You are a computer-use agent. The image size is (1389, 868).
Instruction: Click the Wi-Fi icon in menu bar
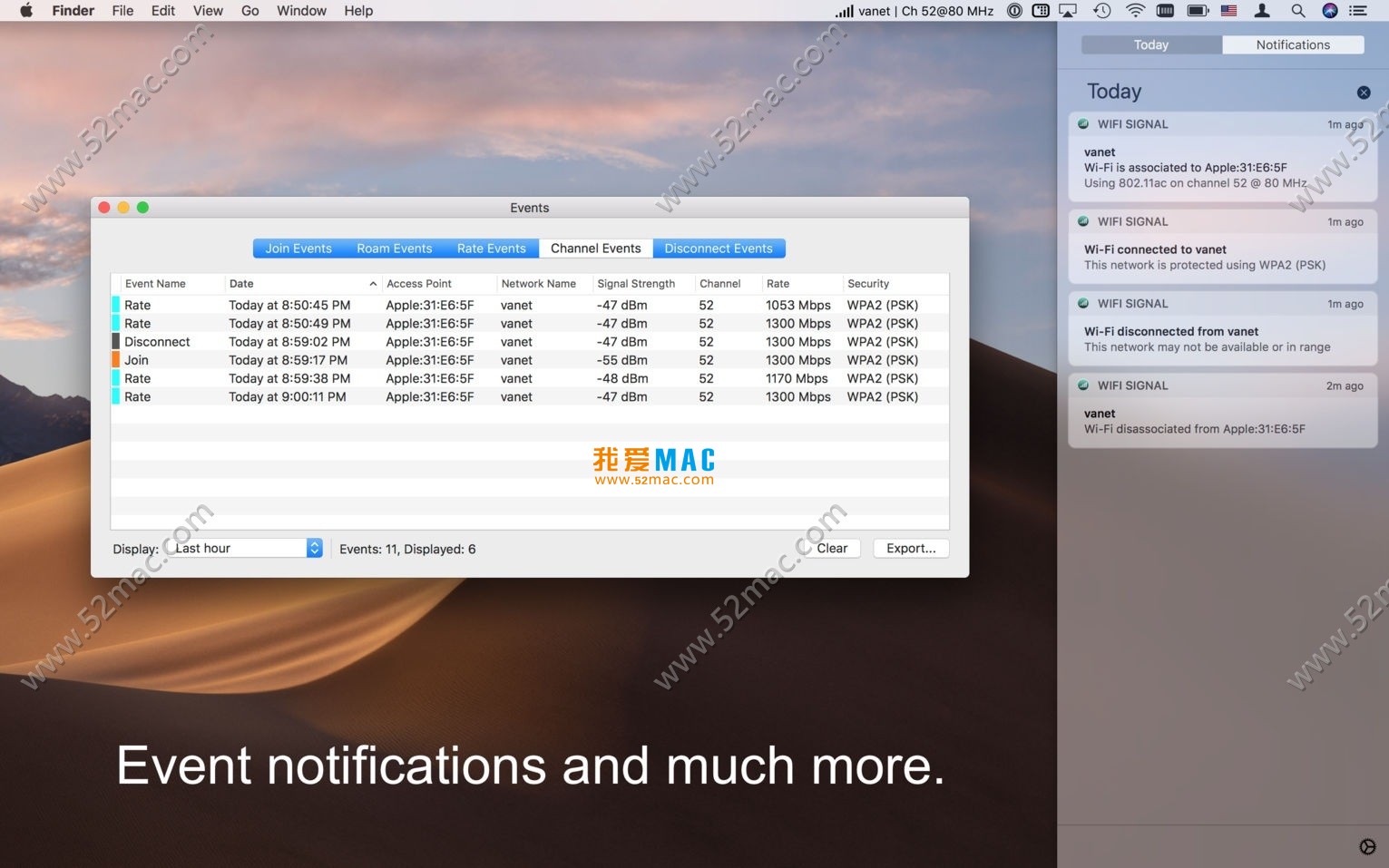pos(1135,11)
